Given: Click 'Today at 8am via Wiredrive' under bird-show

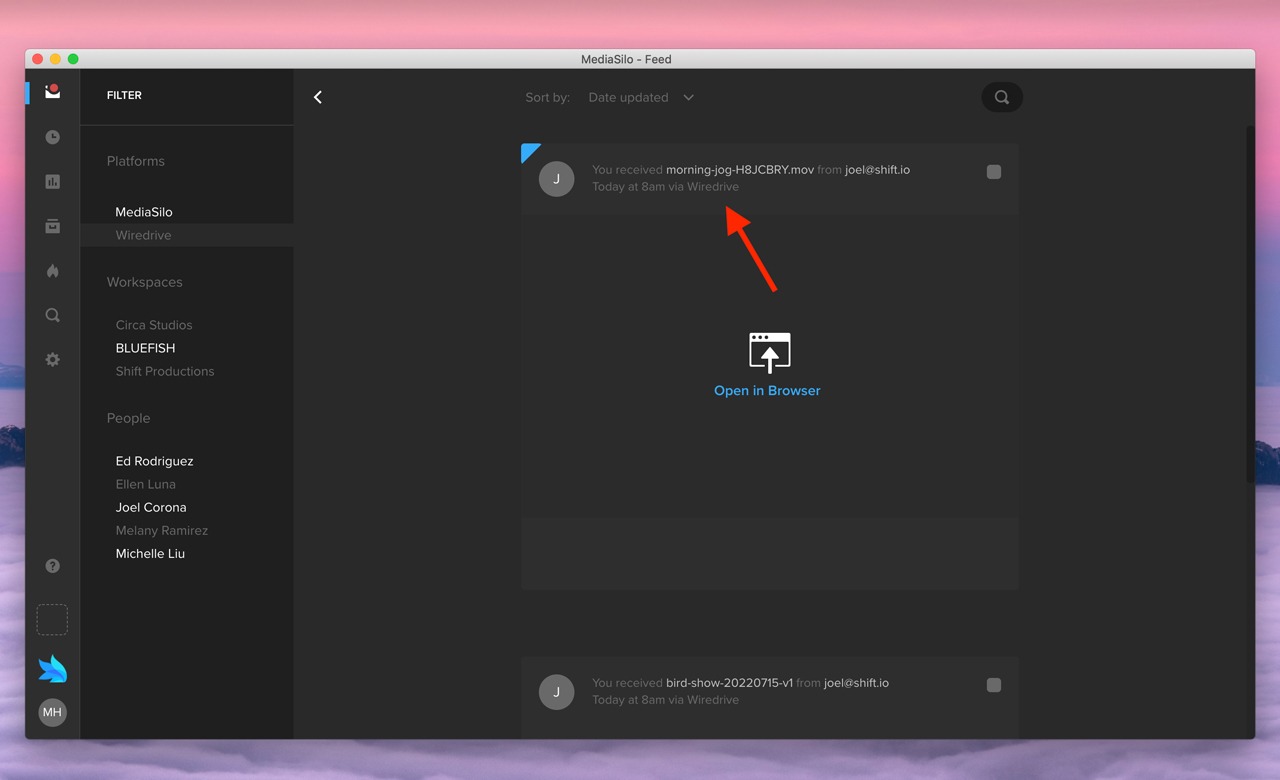Looking at the screenshot, I should [x=666, y=700].
